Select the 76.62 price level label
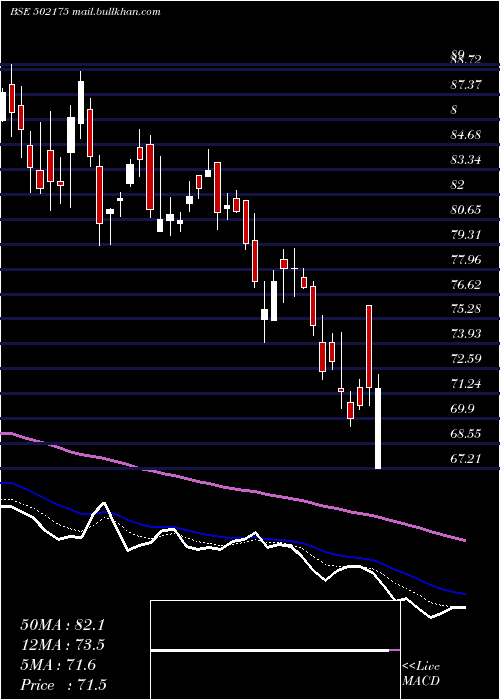This screenshot has height=700, width=500. (466, 284)
